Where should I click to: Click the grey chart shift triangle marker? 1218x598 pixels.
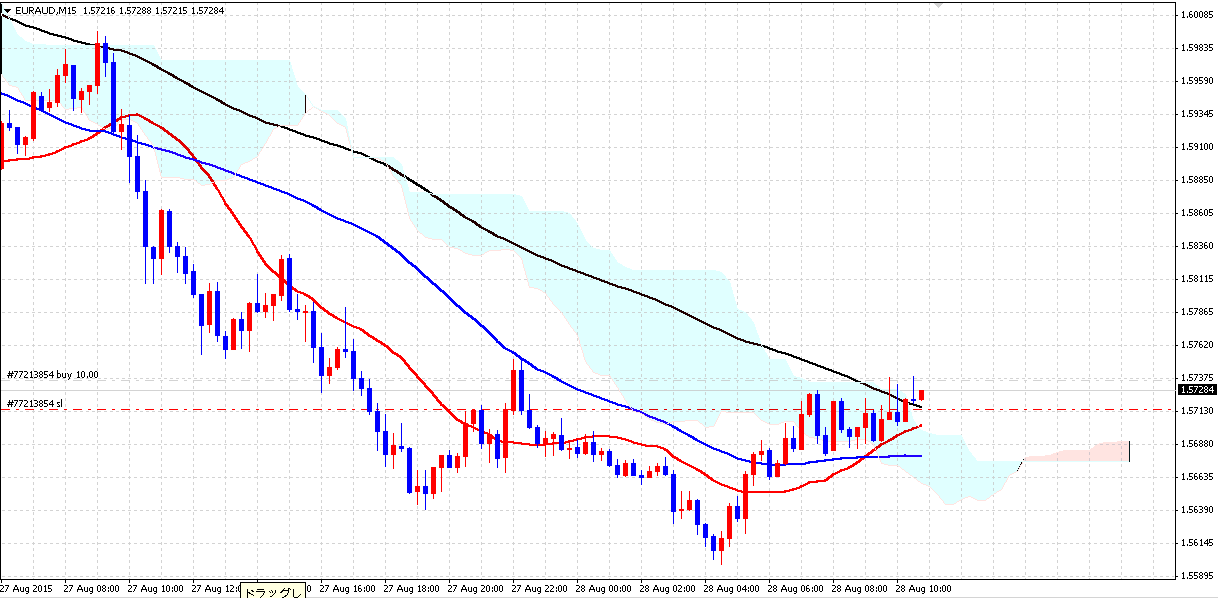[937, 5]
